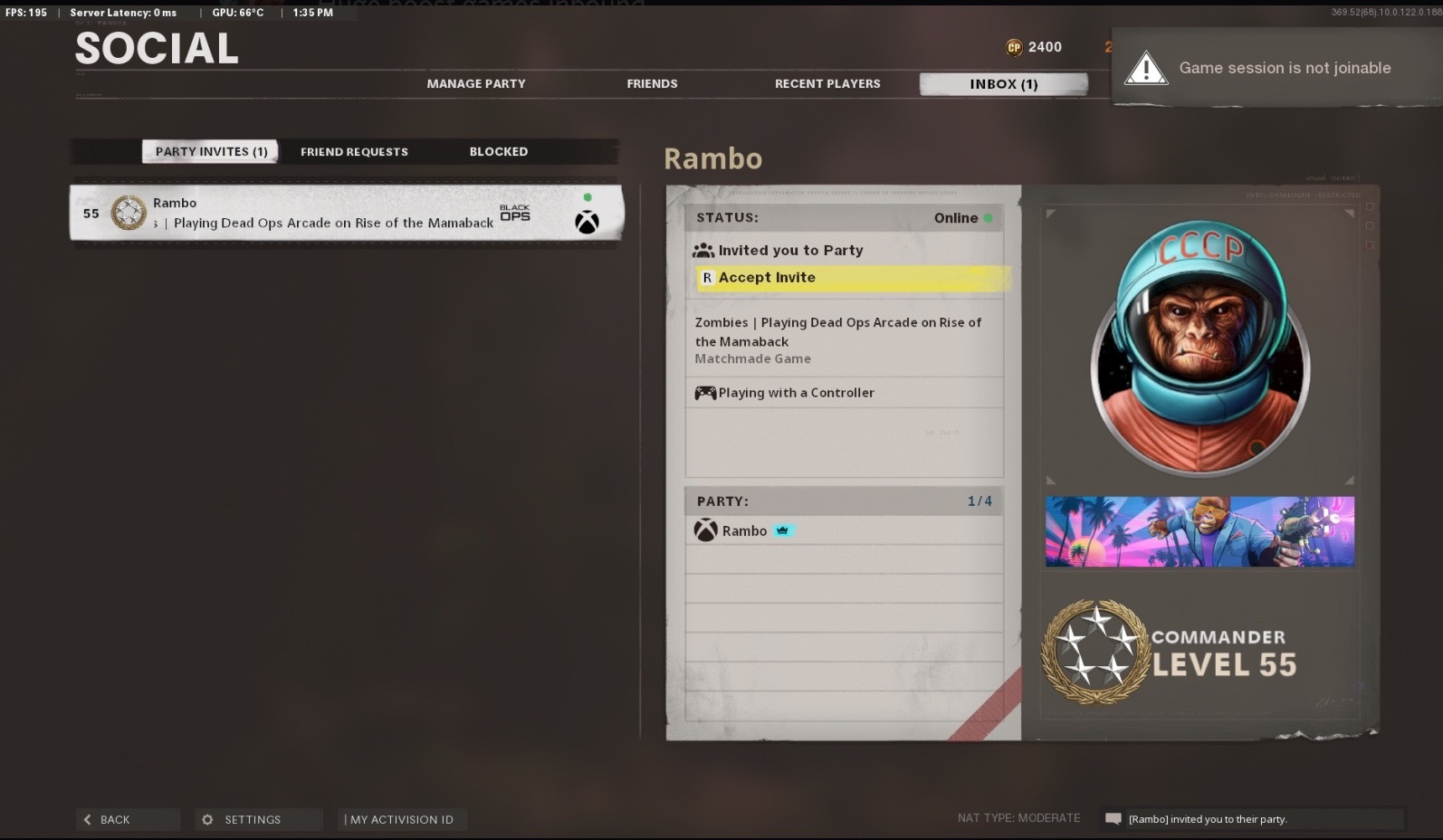Click Rambo's rank emblem in invite list

[x=129, y=214]
